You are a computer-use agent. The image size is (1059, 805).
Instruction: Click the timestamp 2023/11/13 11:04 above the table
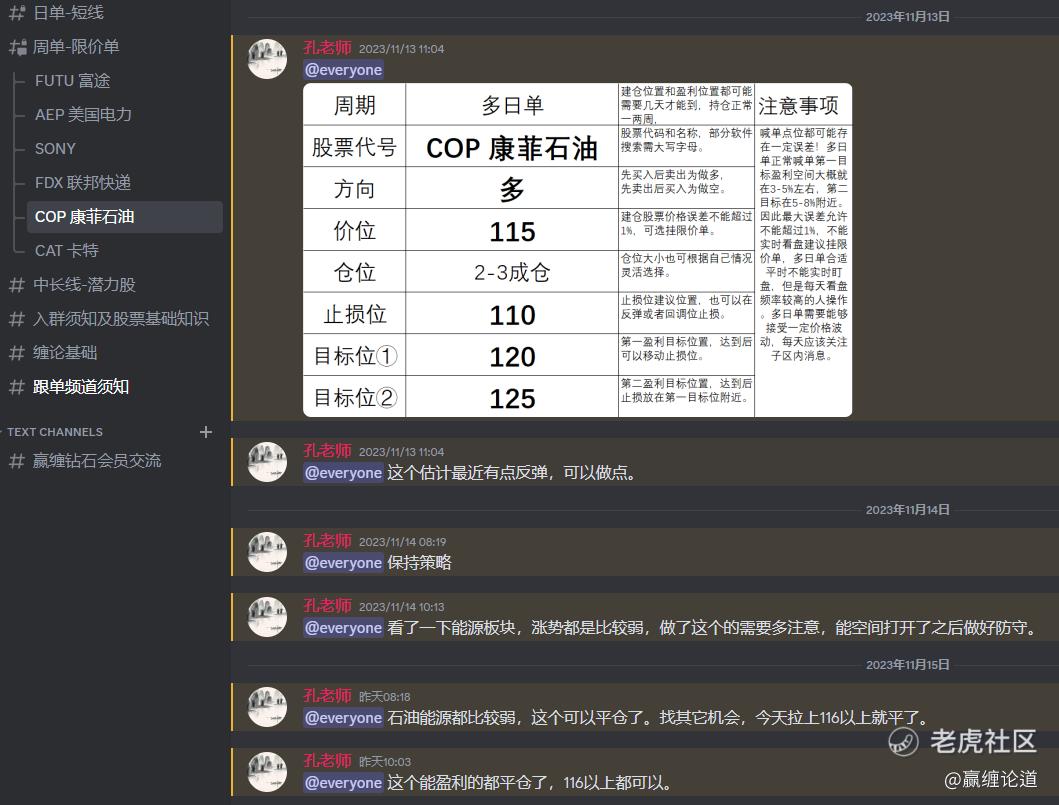pyautogui.click(x=401, y=49)
